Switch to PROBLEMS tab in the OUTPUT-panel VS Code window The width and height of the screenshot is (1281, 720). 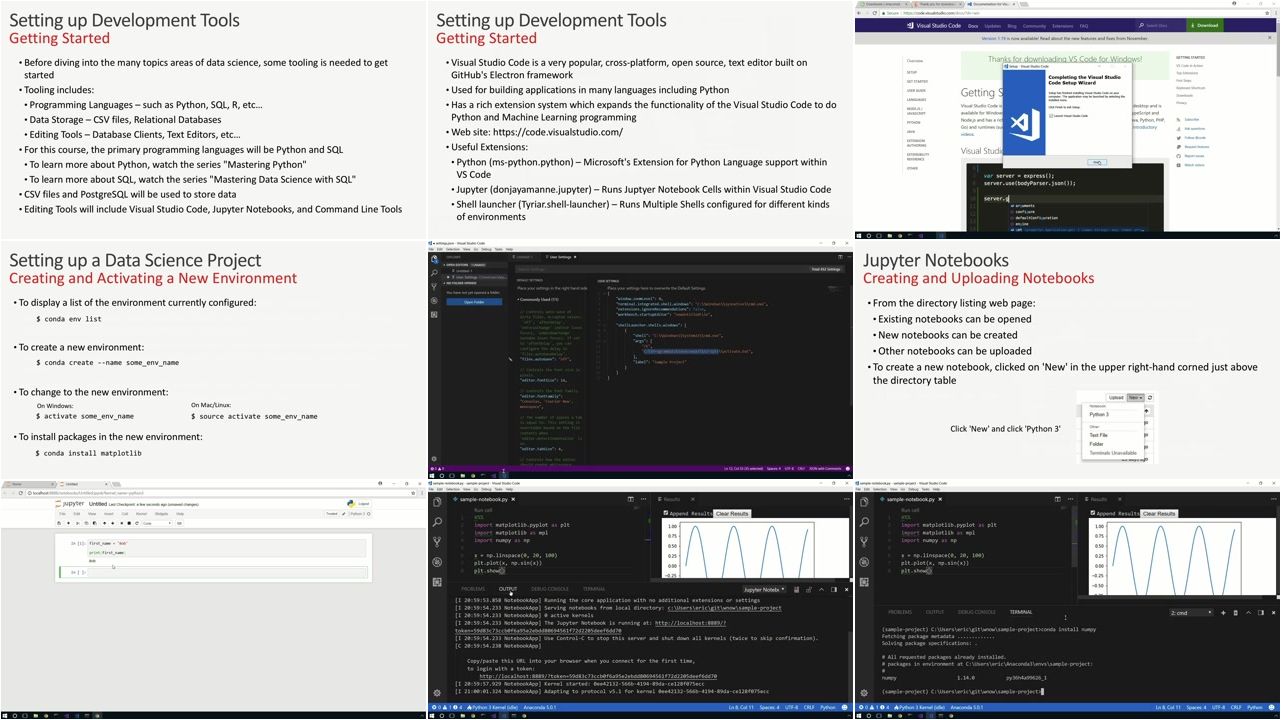473,589
